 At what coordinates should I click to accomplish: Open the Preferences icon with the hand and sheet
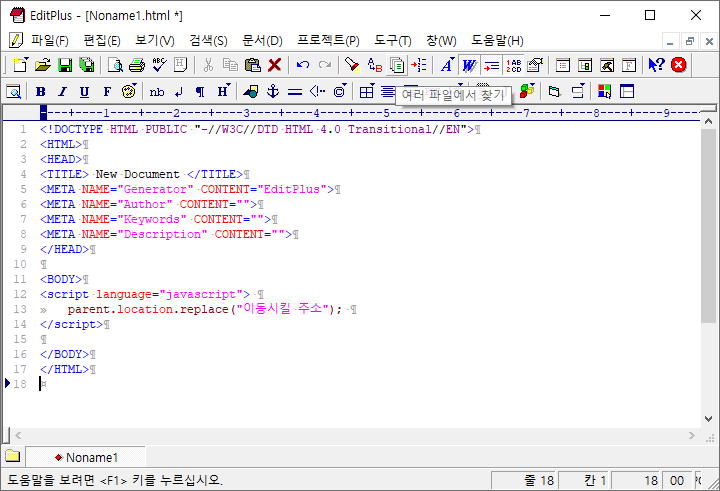click(x=535, y=65)
